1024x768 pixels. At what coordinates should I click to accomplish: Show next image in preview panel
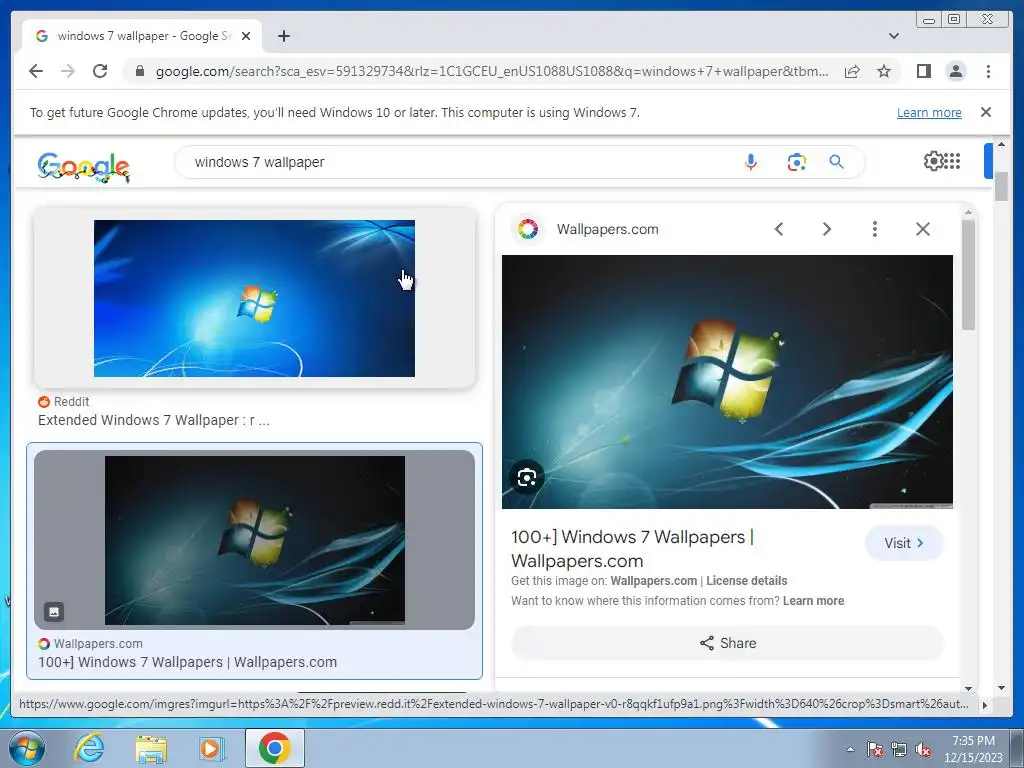coord(827,229)
